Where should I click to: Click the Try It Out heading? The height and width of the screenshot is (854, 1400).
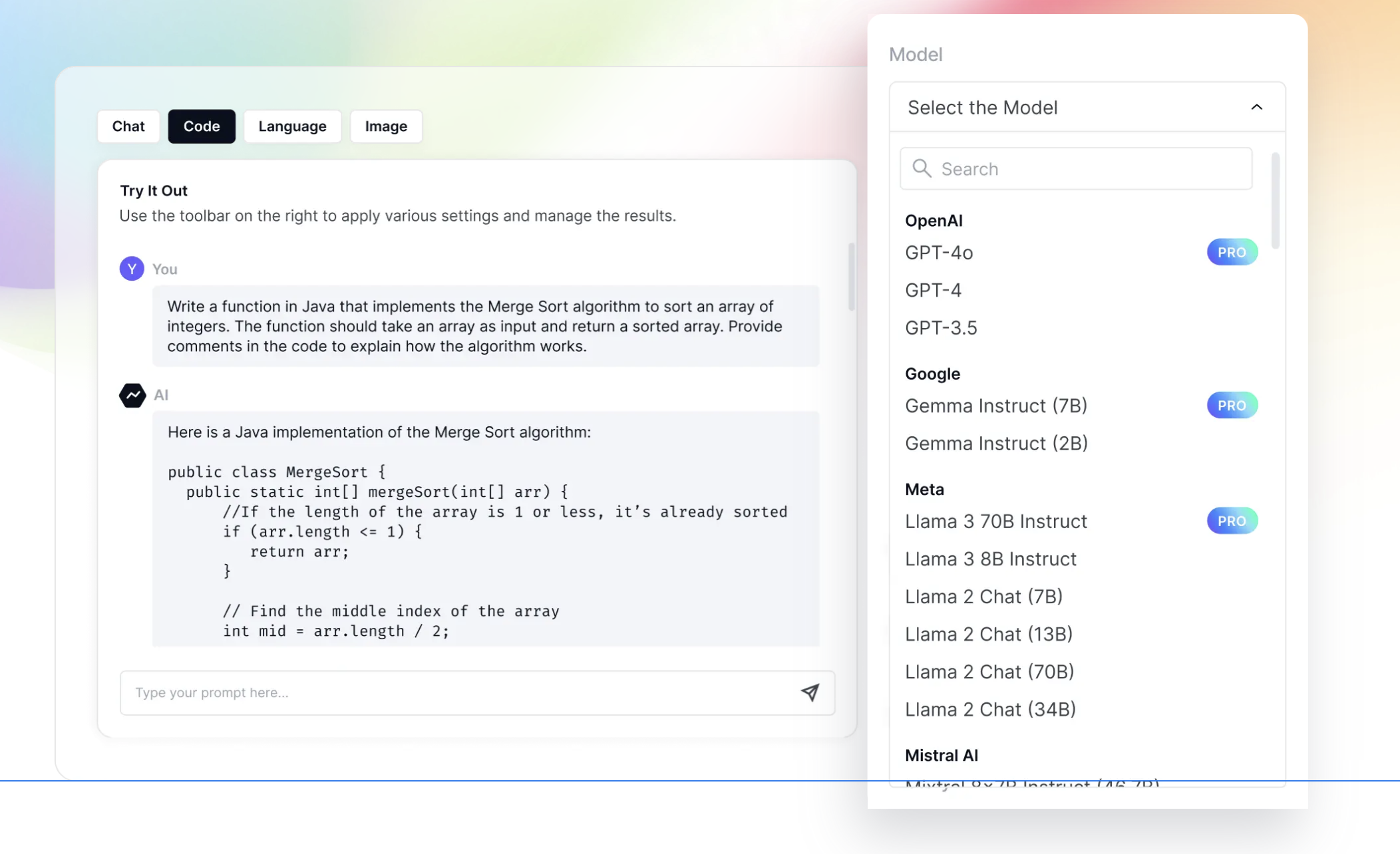[x=154, y=191]
